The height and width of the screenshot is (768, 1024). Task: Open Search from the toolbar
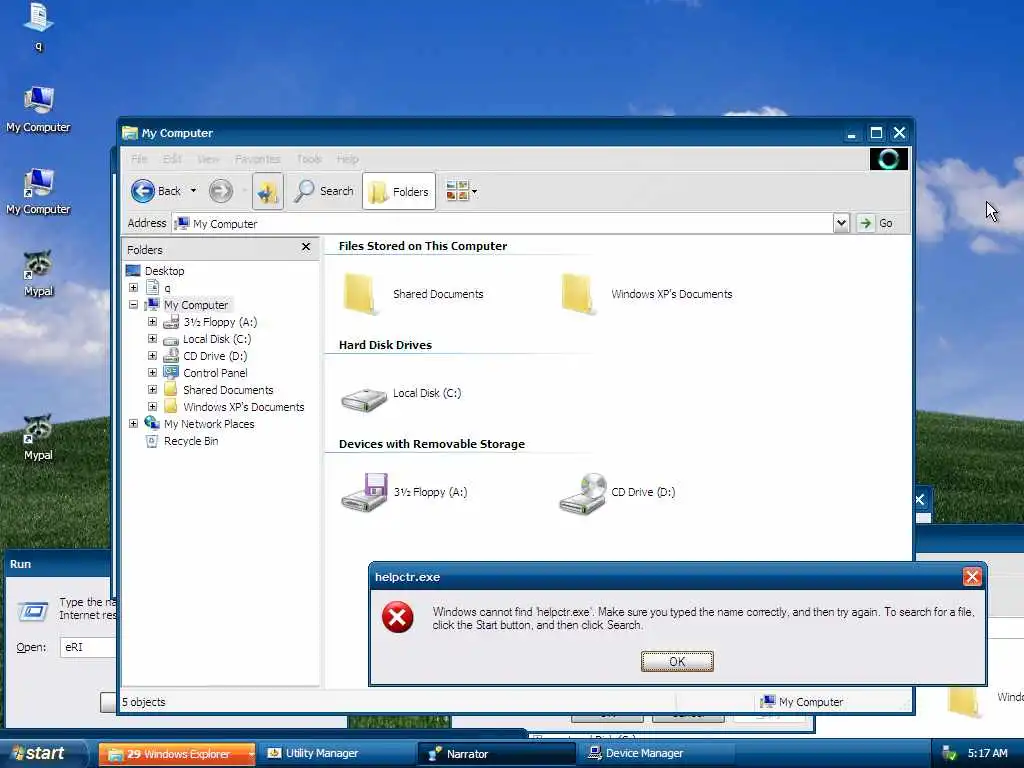tap(324, 191)
